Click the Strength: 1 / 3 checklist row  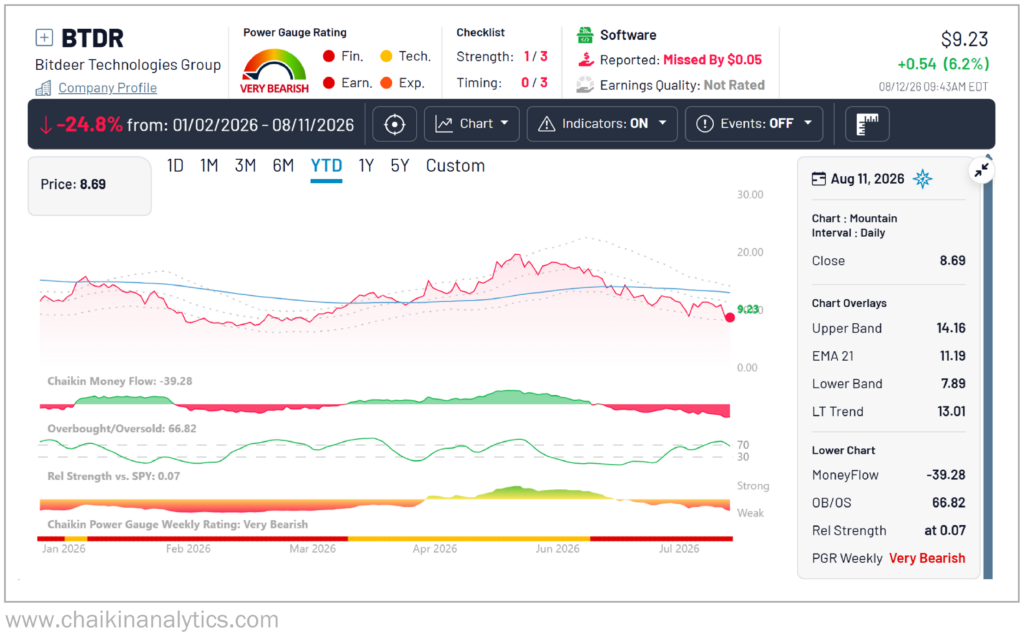(x=502, y=57)
